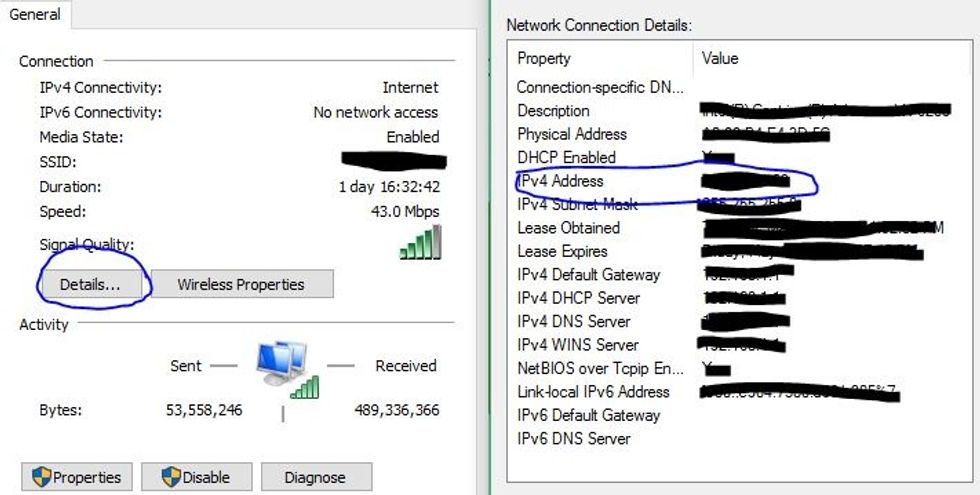The image size is (980, 495).
Task: Open Wireless Properties
Action: click(241, 285)
